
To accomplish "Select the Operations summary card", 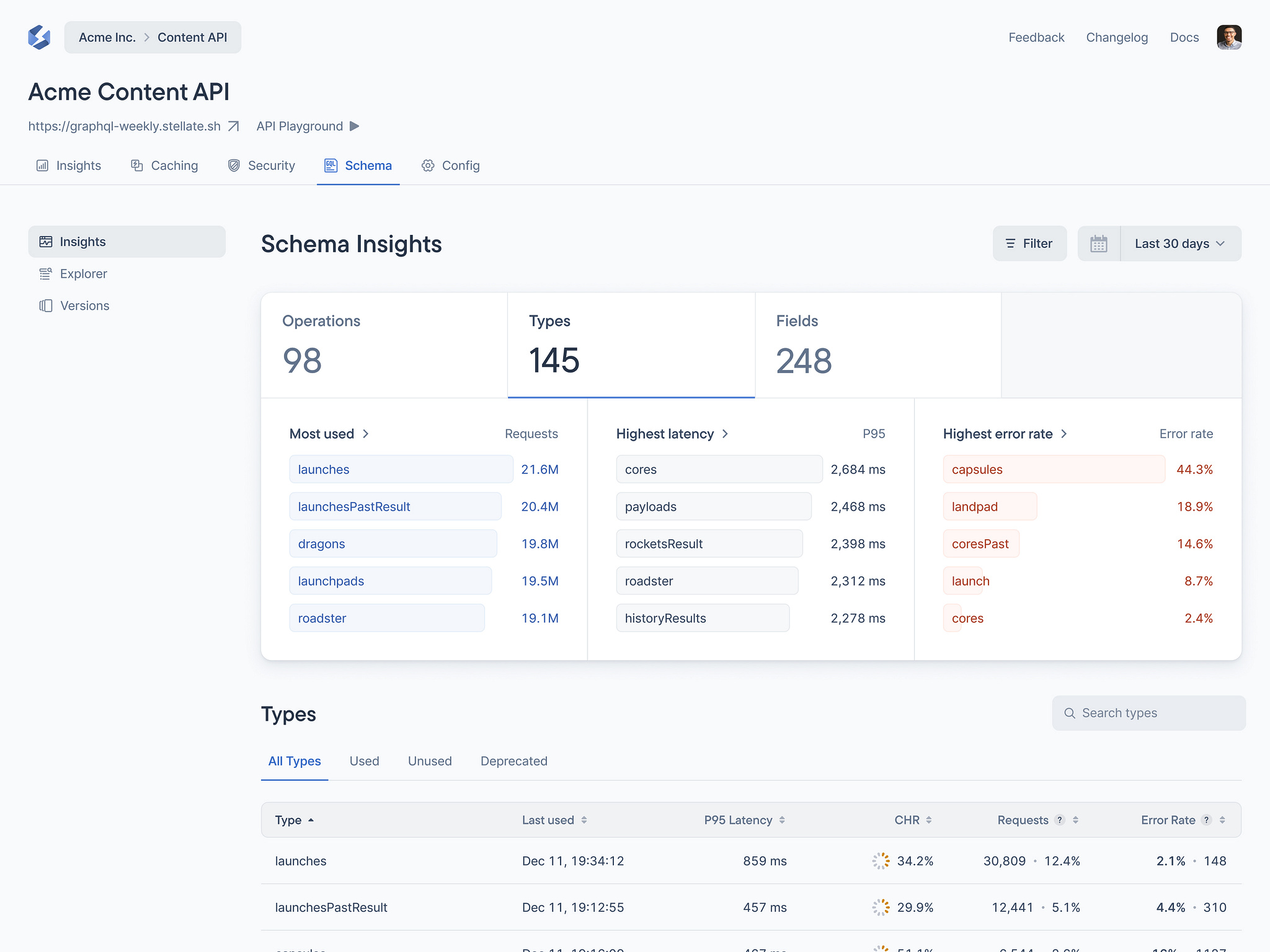I will tap(384, 345).
